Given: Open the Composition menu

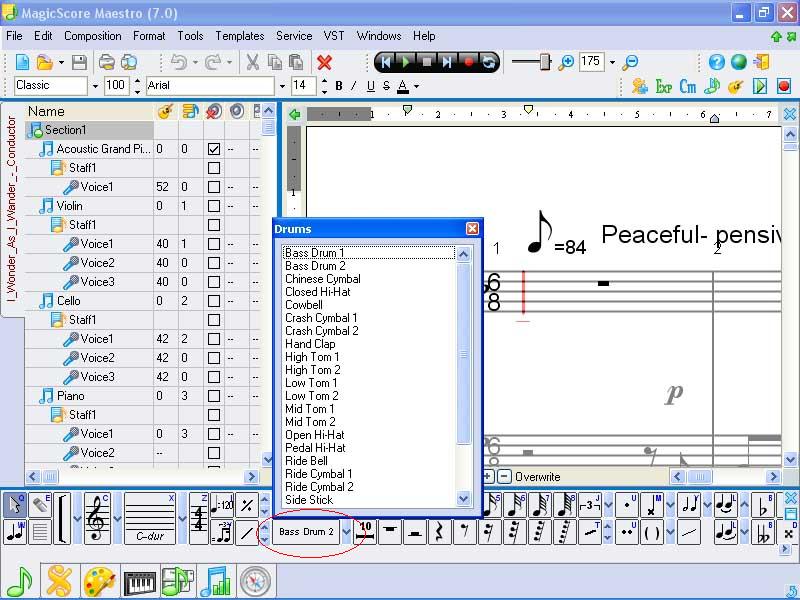Looking at the screenshot, I should pyautogui.click(x=93, y=36).
